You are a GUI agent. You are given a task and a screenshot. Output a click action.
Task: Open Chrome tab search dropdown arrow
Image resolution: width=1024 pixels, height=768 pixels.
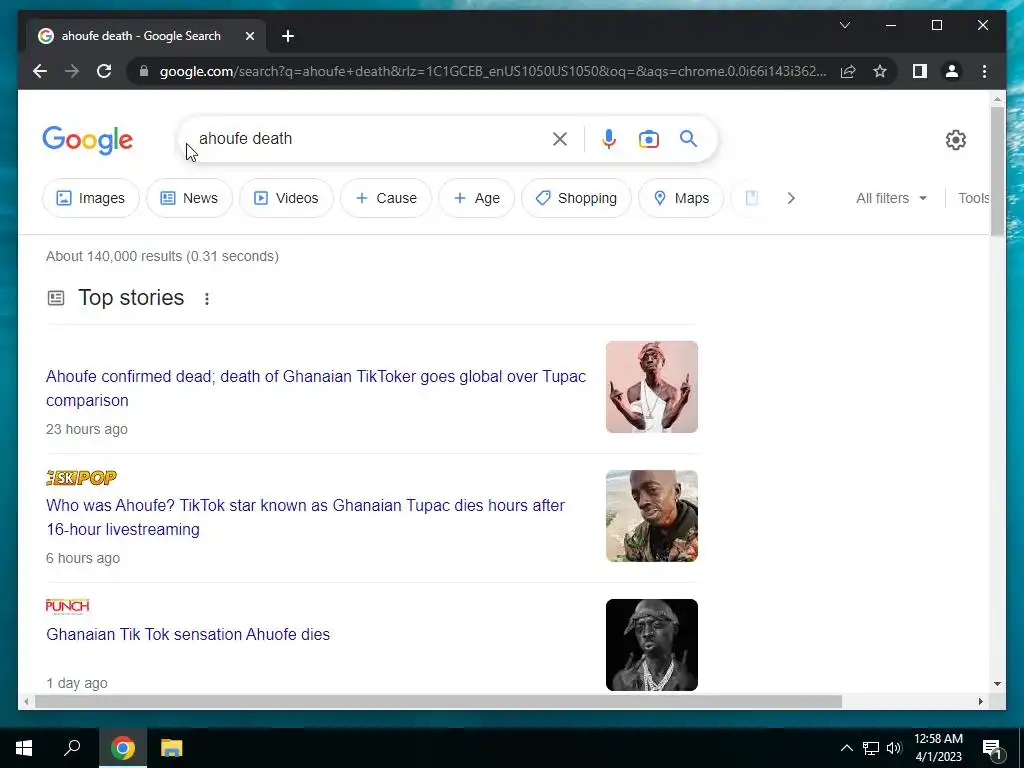[x=845, y=25]
